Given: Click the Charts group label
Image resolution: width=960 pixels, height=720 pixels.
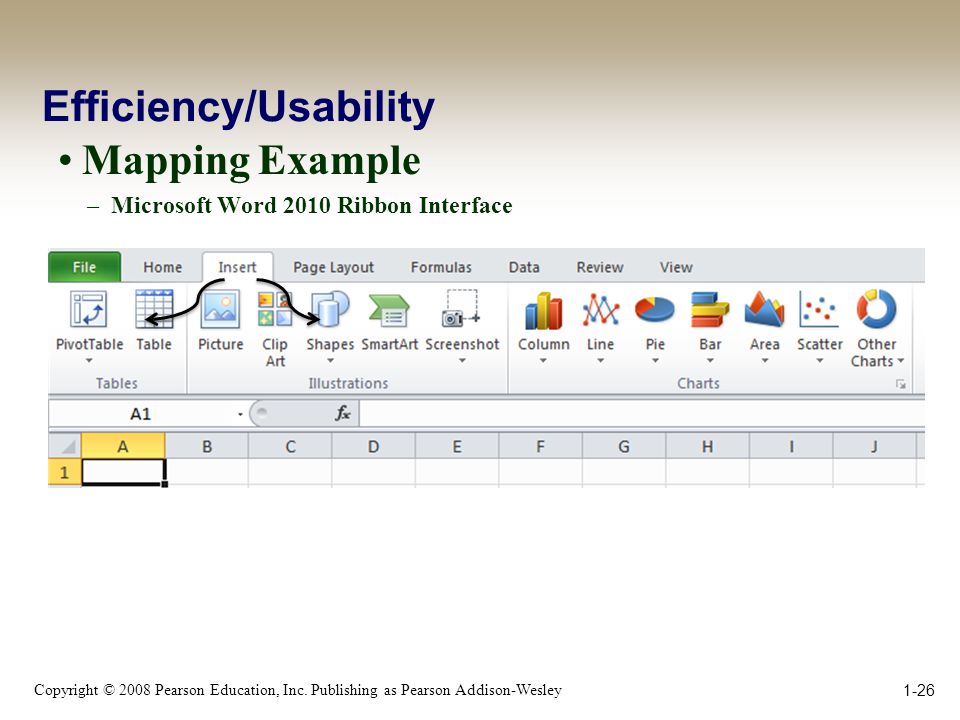Looking at the screenshot, I should (x=698, y=383).
